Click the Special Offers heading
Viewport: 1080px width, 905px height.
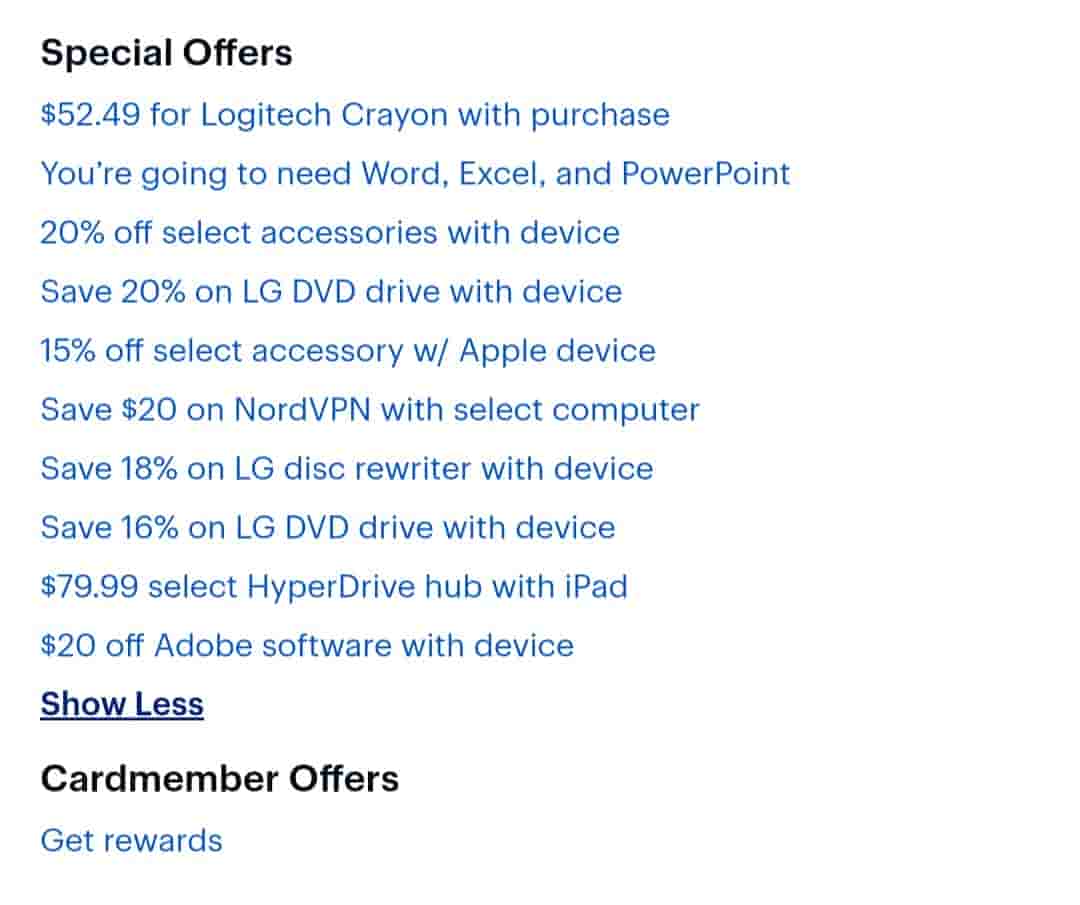166,53
